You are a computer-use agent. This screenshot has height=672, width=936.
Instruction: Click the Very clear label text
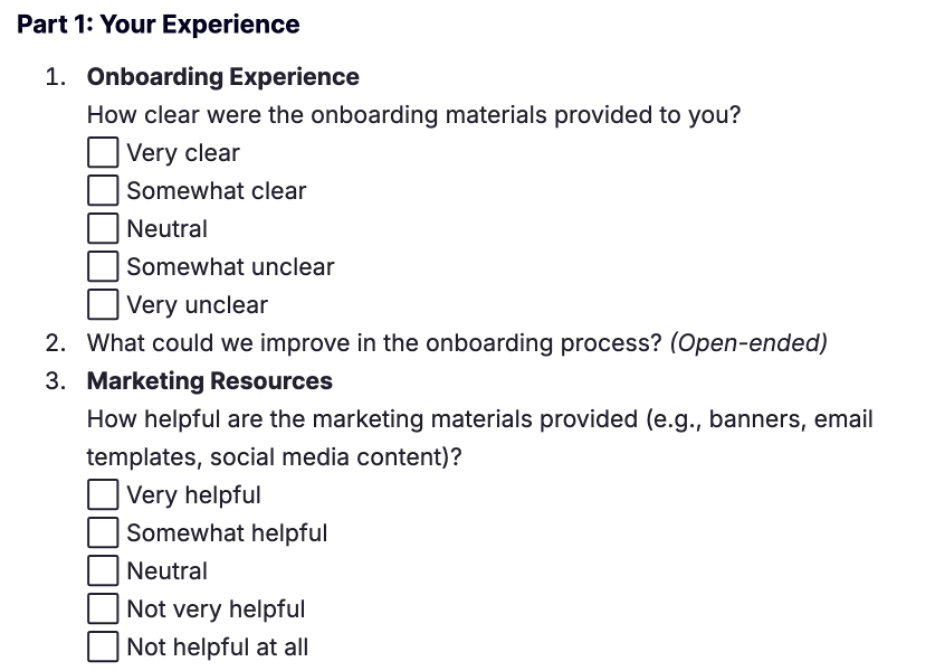click(x=183, y=153)
